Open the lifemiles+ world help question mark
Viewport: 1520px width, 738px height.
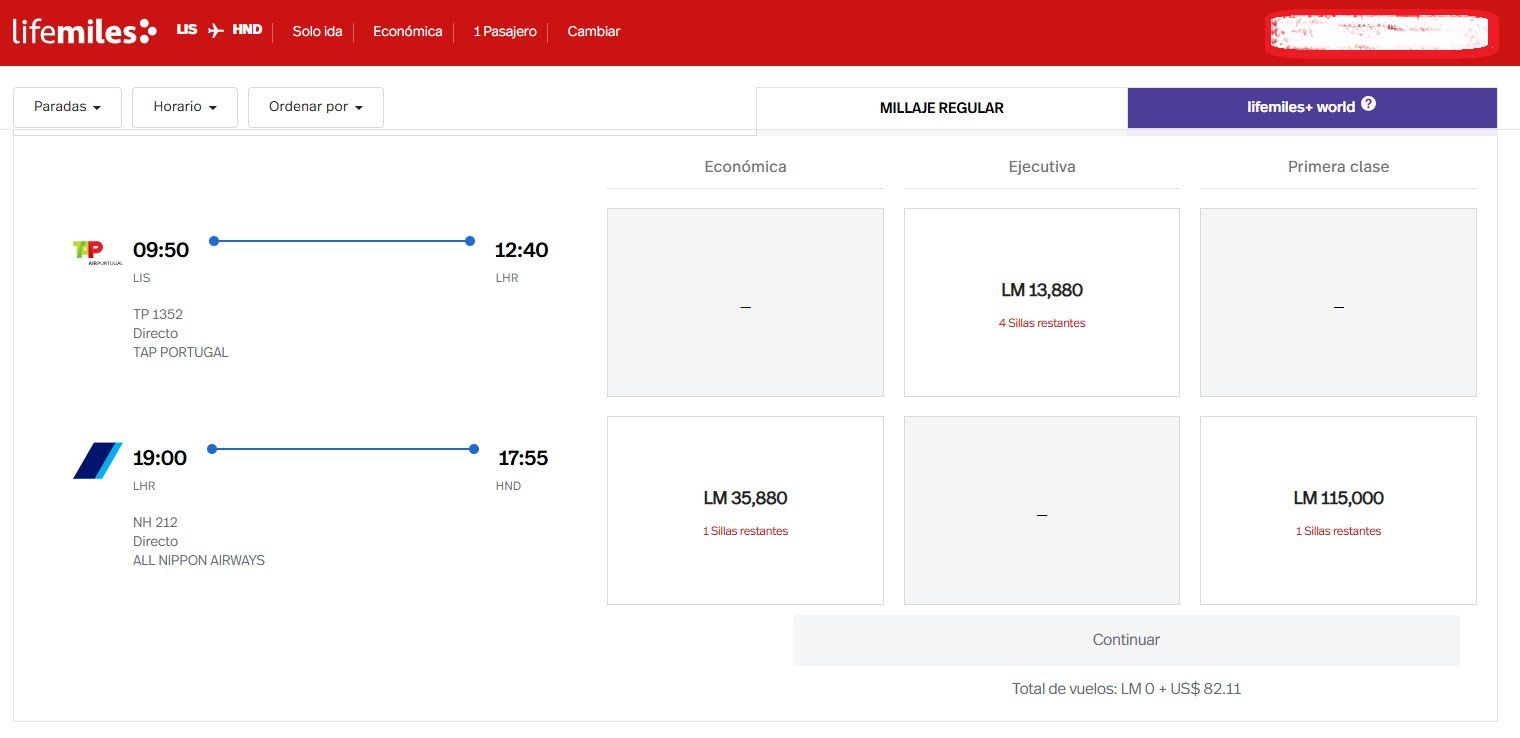click(1368, 104)
